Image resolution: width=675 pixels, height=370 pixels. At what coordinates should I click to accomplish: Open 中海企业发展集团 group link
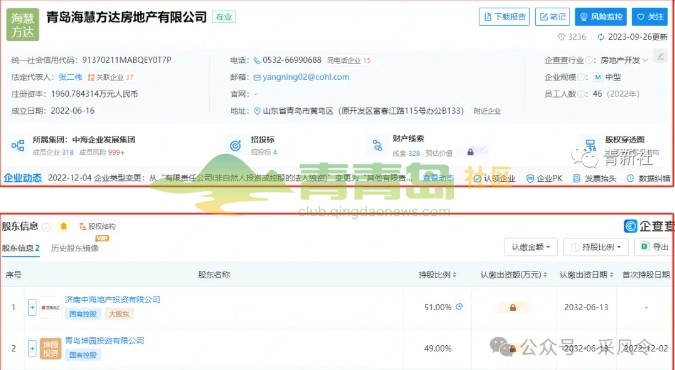(104, 140)
